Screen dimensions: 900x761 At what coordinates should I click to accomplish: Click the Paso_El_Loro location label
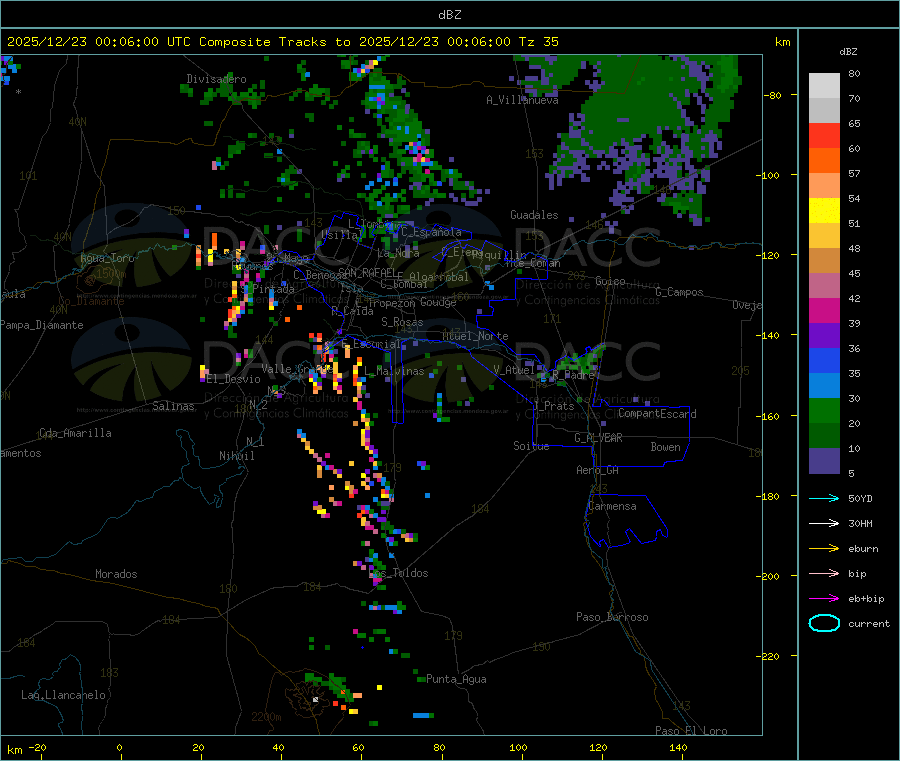[x=692, y=731]
